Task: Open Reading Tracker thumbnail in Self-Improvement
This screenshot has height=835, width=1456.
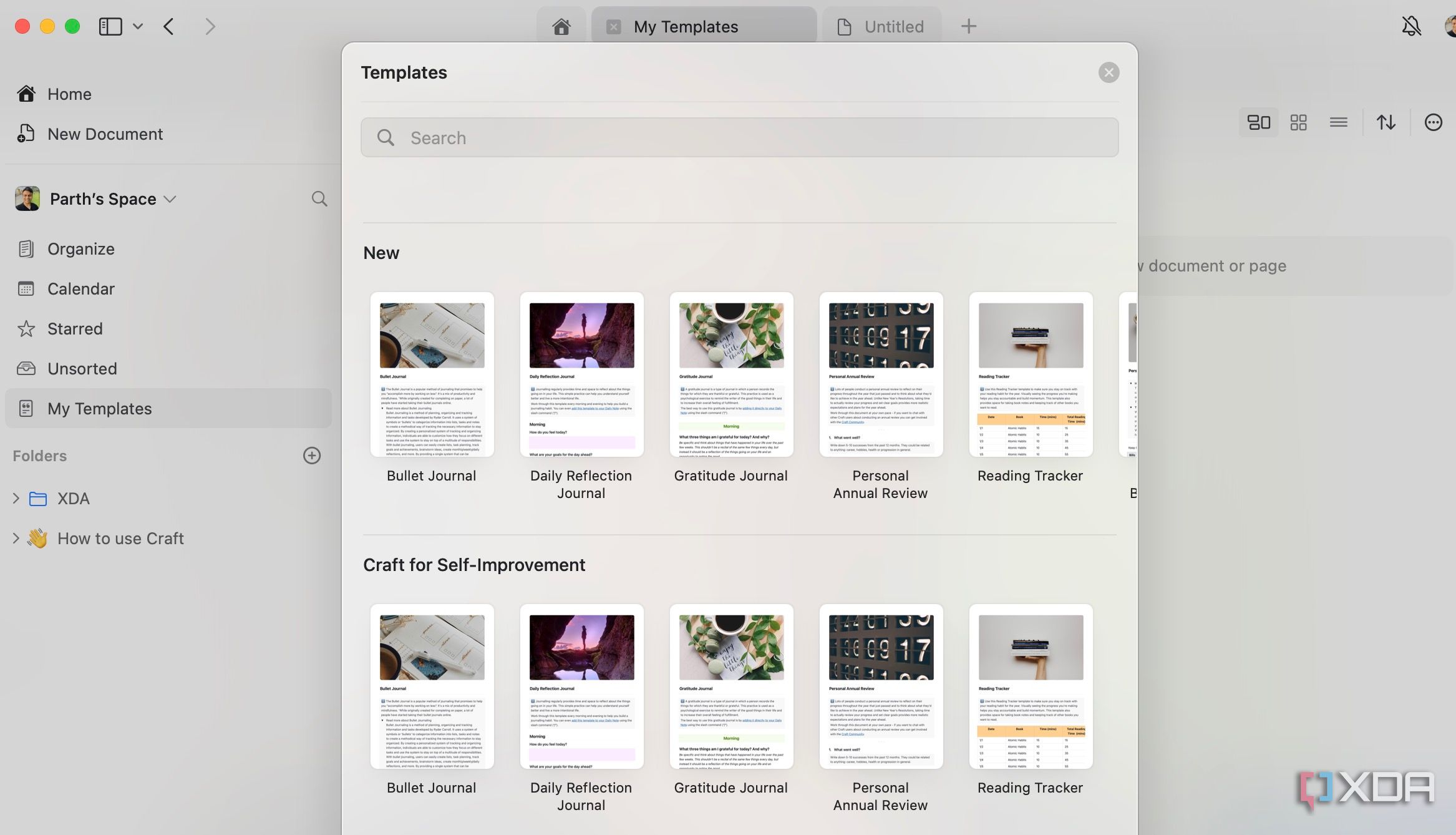Action: click(1031, 686)
